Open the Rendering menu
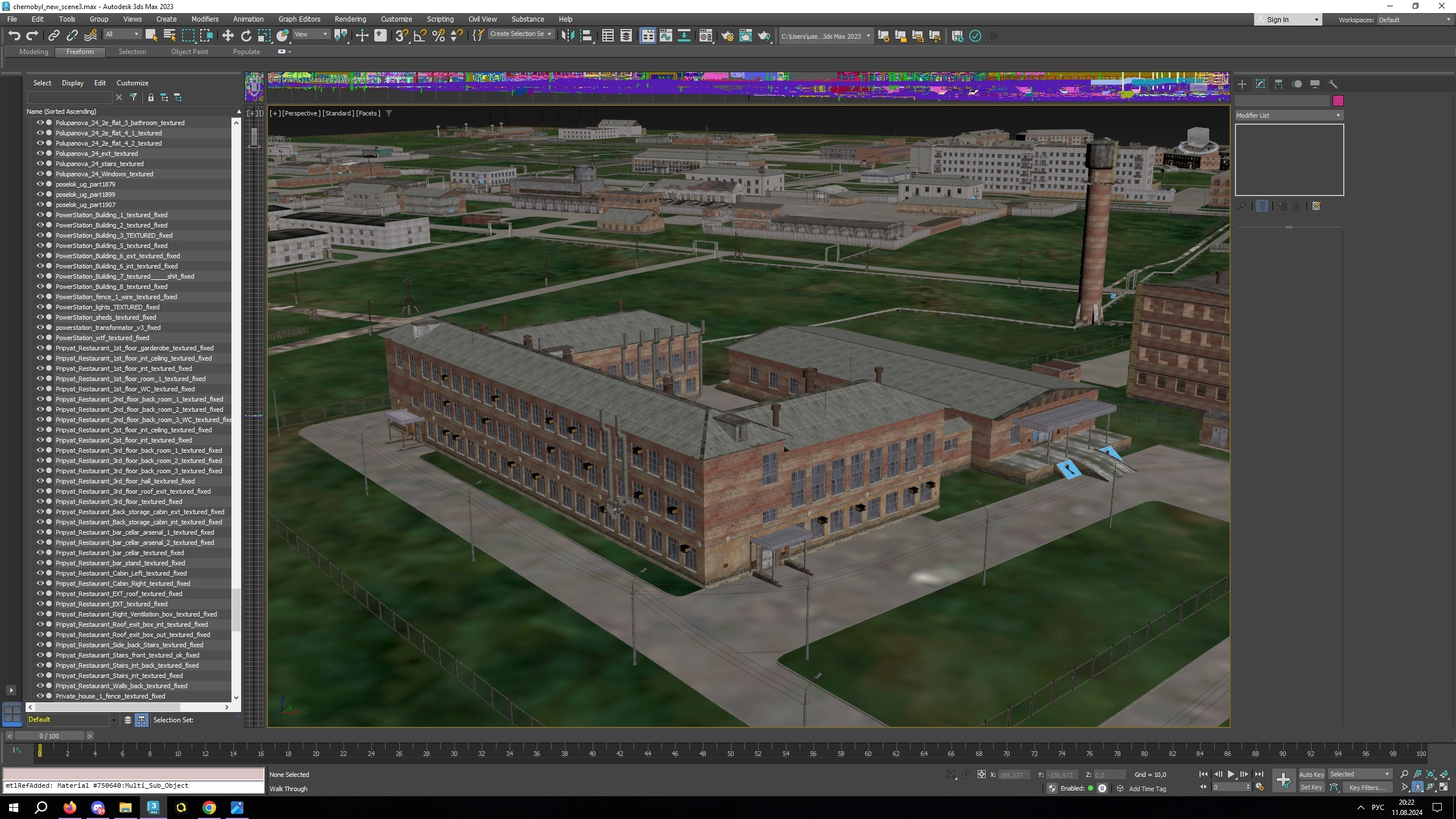The image size is (1456, 819). 350,19
